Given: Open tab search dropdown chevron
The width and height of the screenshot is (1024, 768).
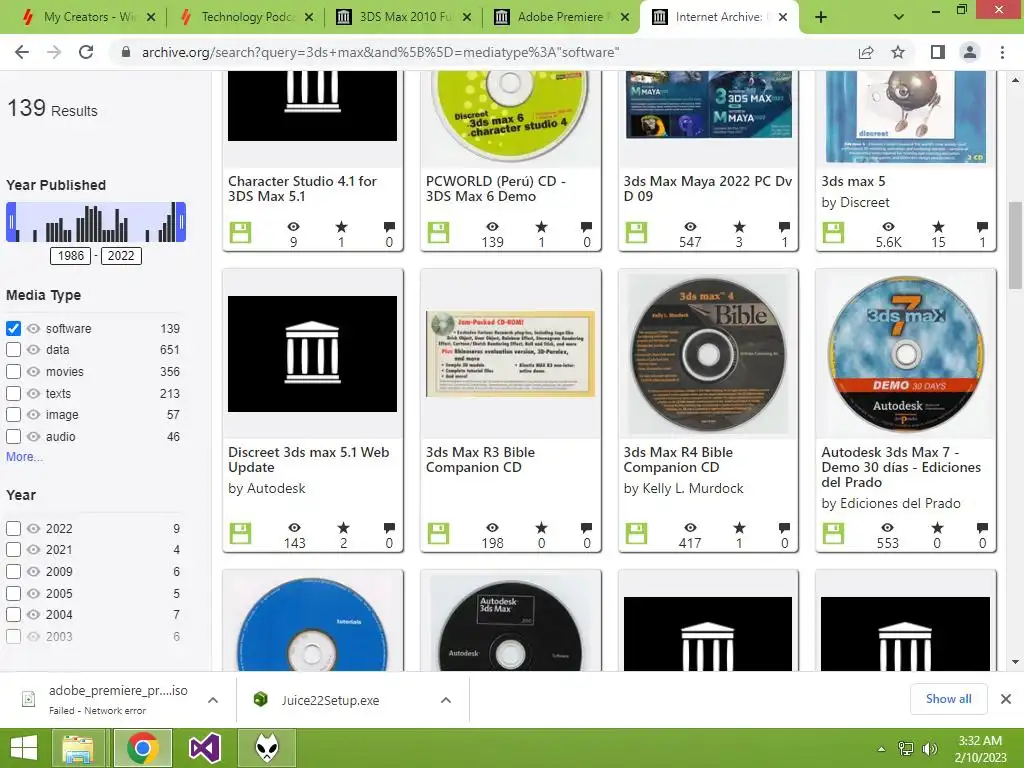Looking at the screenshot, I should tap(899, 17).
